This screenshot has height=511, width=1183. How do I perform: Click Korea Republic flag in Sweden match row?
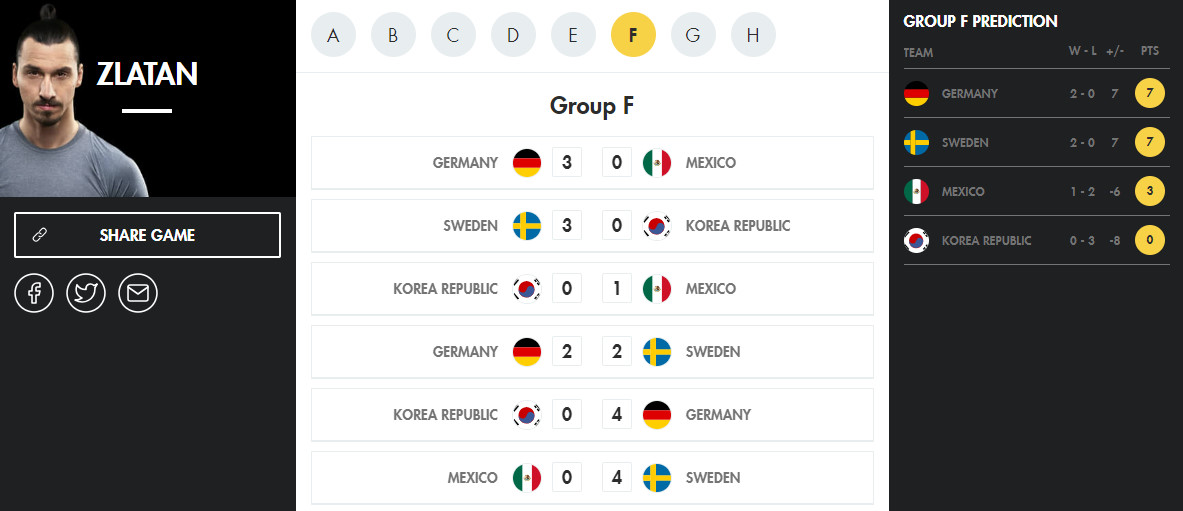656,226
